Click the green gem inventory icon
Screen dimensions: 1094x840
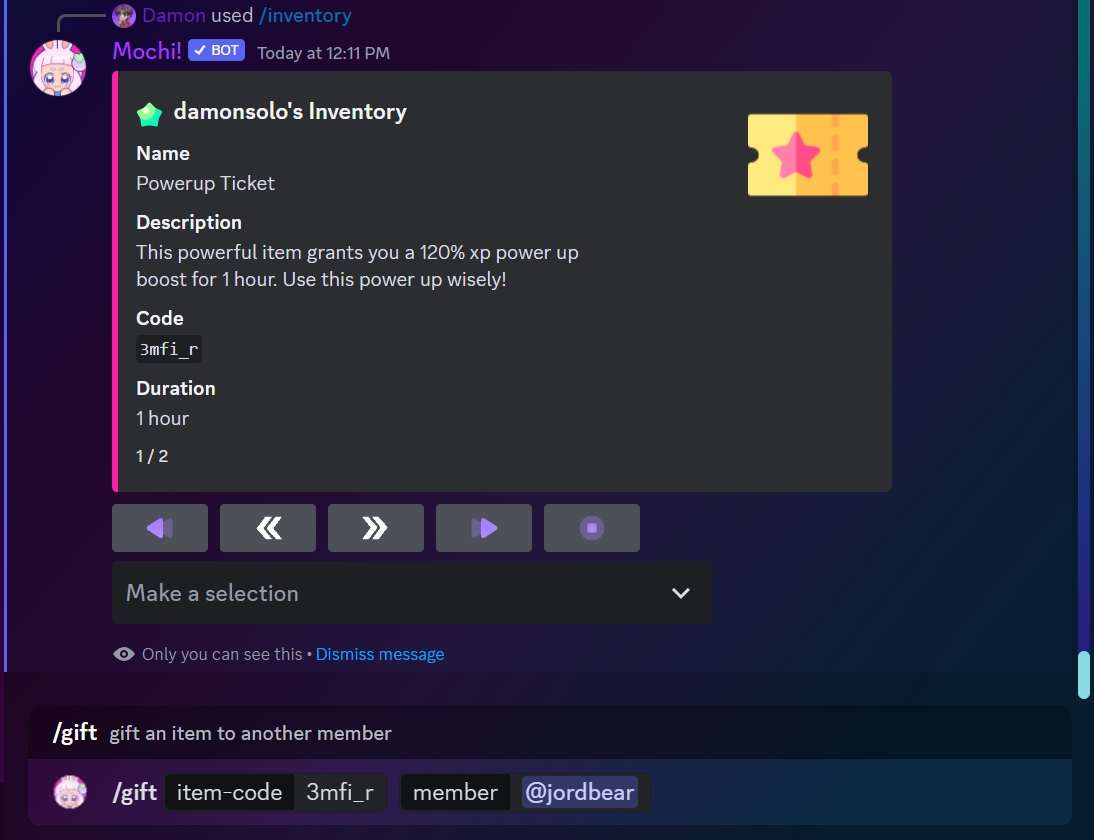149,114
